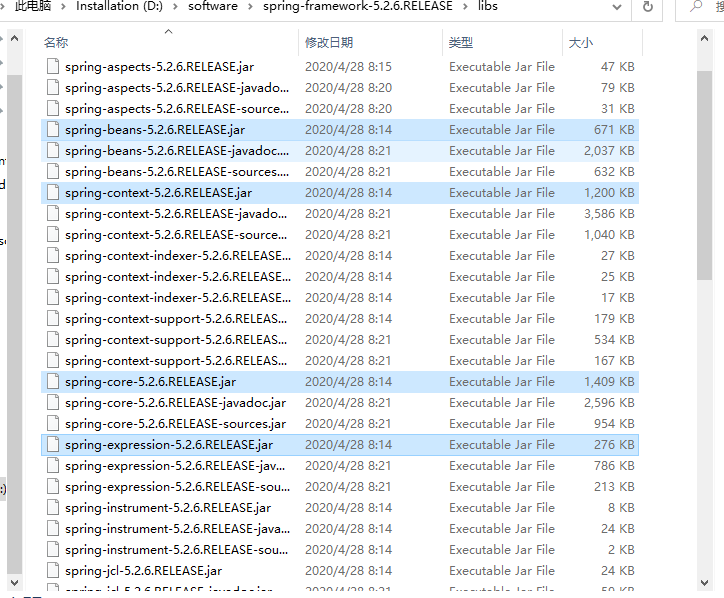Click the 2020/4/28 8:15 date cell

[x=348, y=66]
